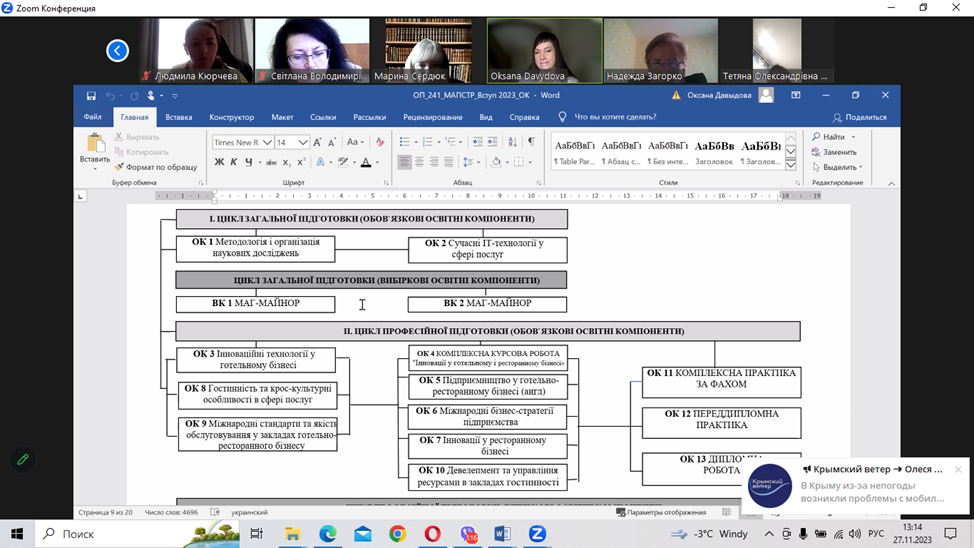The image size is (974, 548).
Task: Click the Save icon in Word's title bar
Action: coord(91,95)
